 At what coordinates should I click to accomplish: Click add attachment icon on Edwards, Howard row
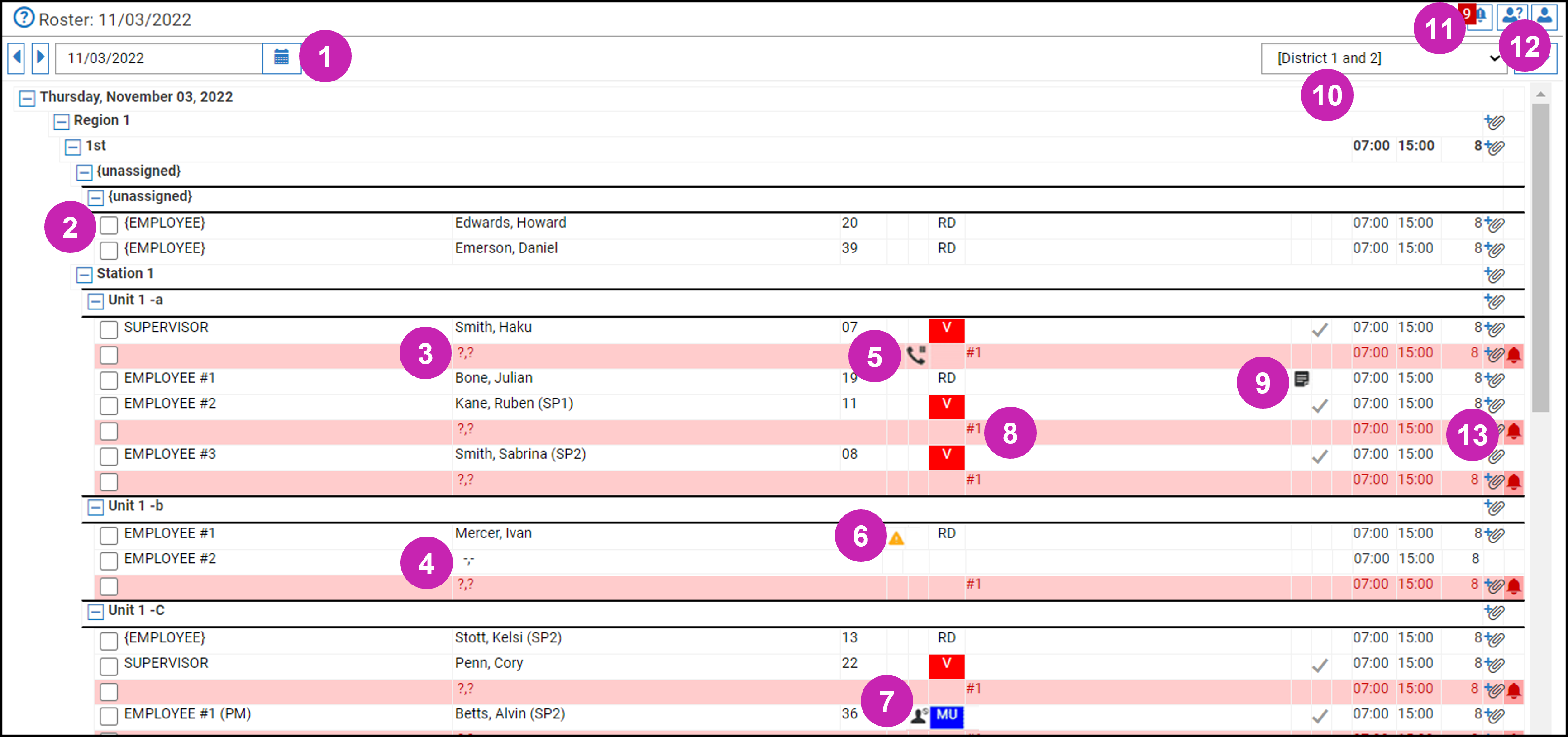pyautogui.click(x=1494, y=223)
